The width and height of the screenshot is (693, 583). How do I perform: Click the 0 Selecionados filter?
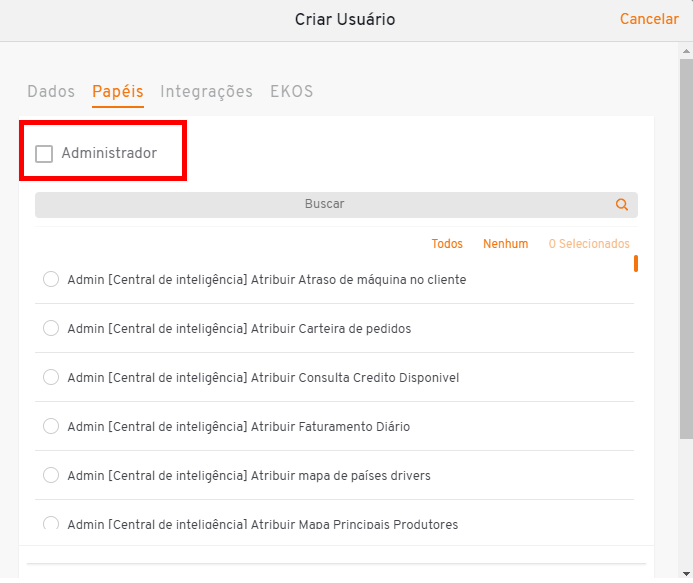pos(589,244)
